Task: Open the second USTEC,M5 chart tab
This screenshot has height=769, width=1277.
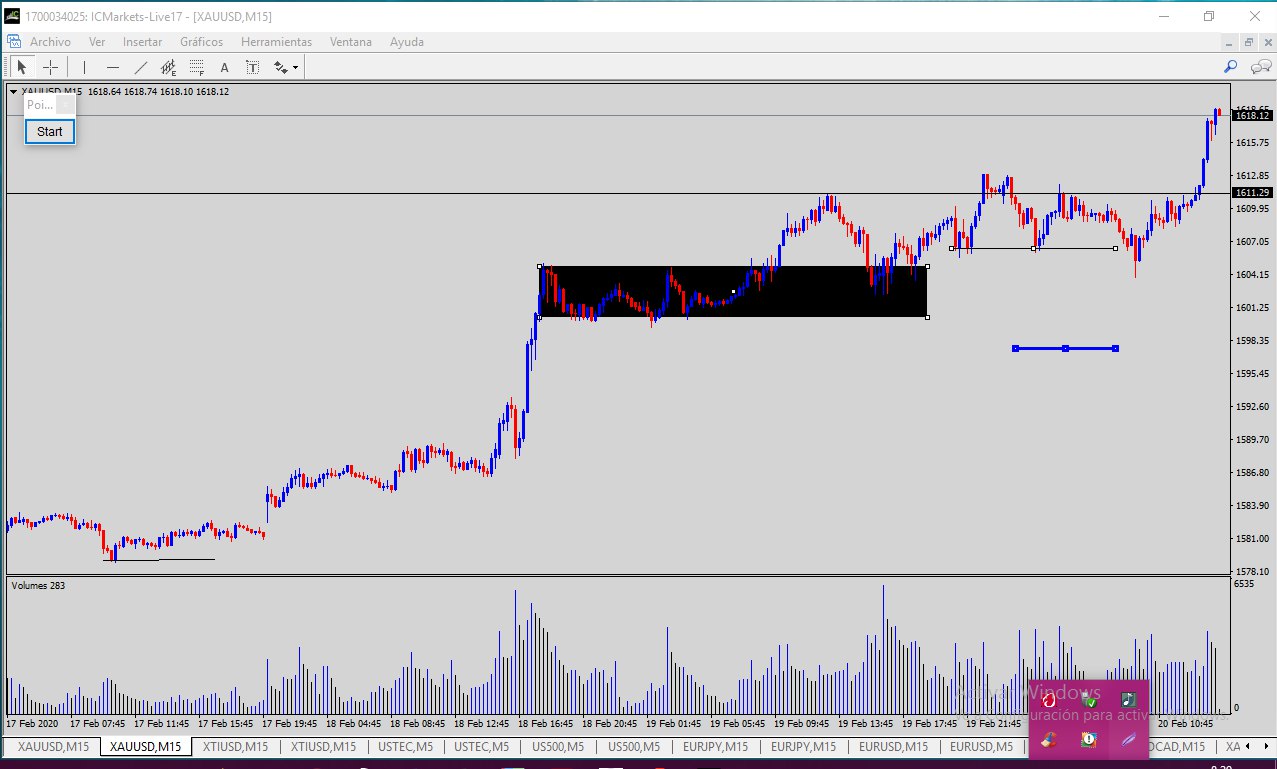Action: coord(481,746)
